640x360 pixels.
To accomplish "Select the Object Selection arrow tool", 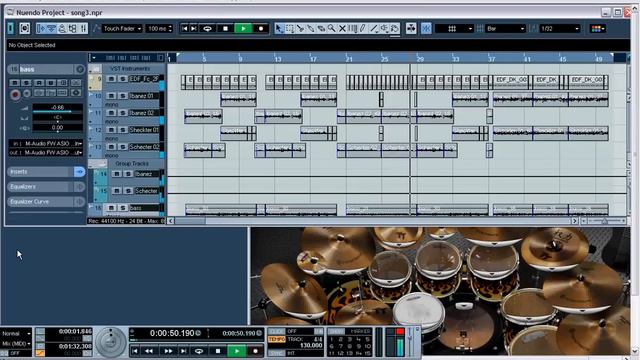I will pos(279,29).
